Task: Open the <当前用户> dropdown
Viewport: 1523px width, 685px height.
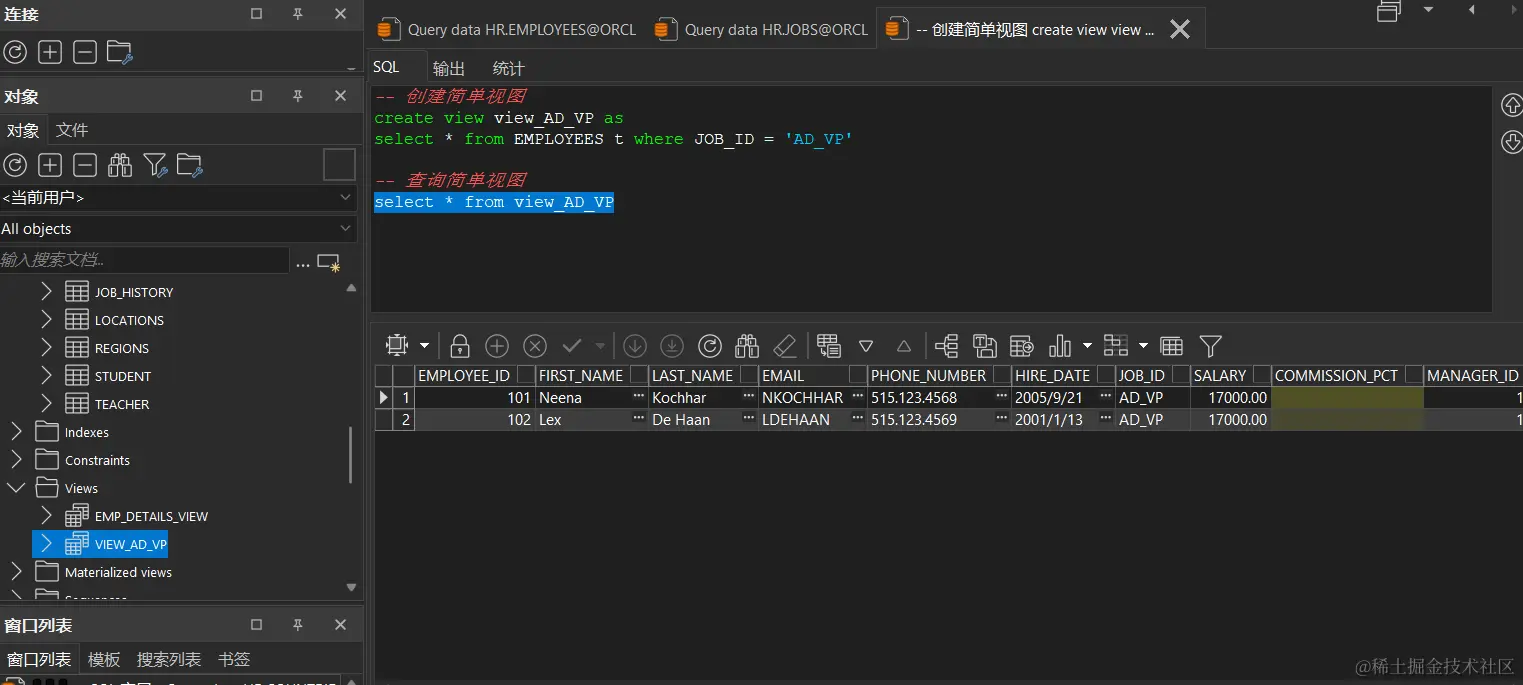Action: click(179, 198)
